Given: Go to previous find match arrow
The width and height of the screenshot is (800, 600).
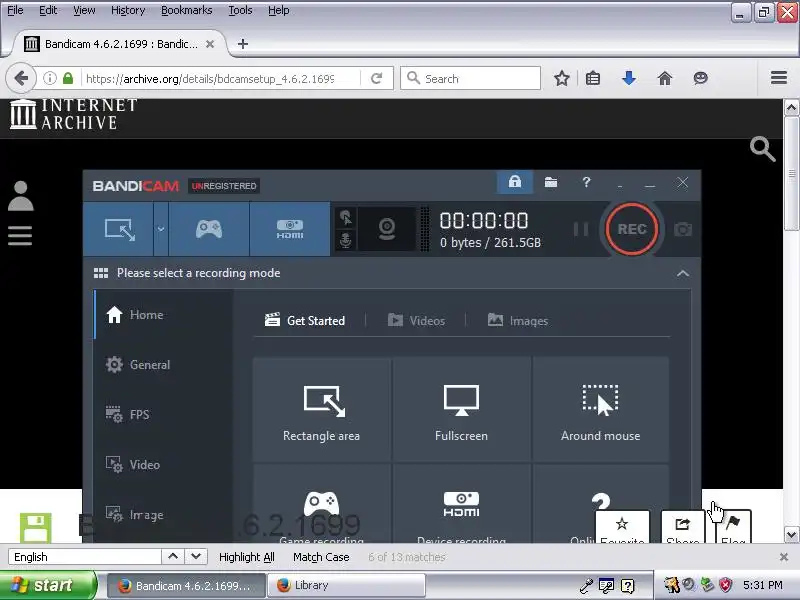Looking at the screenshot, I should [173, 557].
